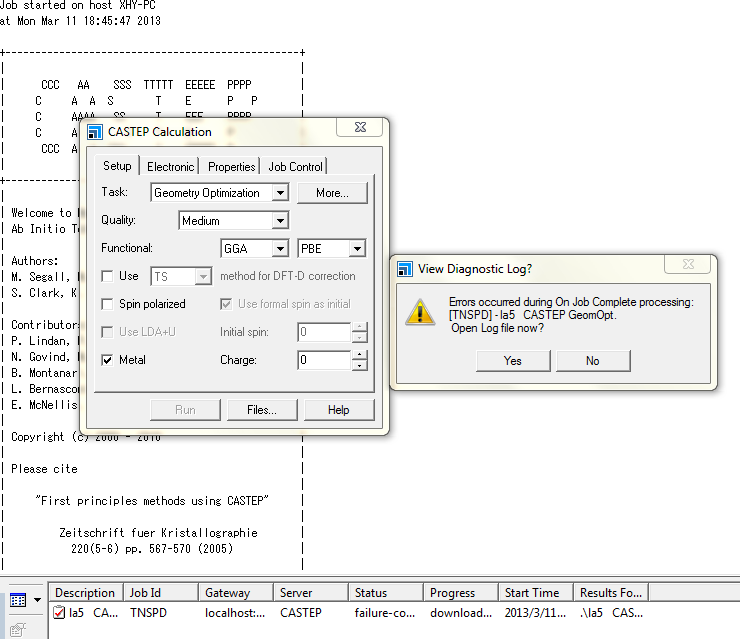Click the CASTEP Calculation dialog title icon
The image size is (740, 639).
pos(95,132)
